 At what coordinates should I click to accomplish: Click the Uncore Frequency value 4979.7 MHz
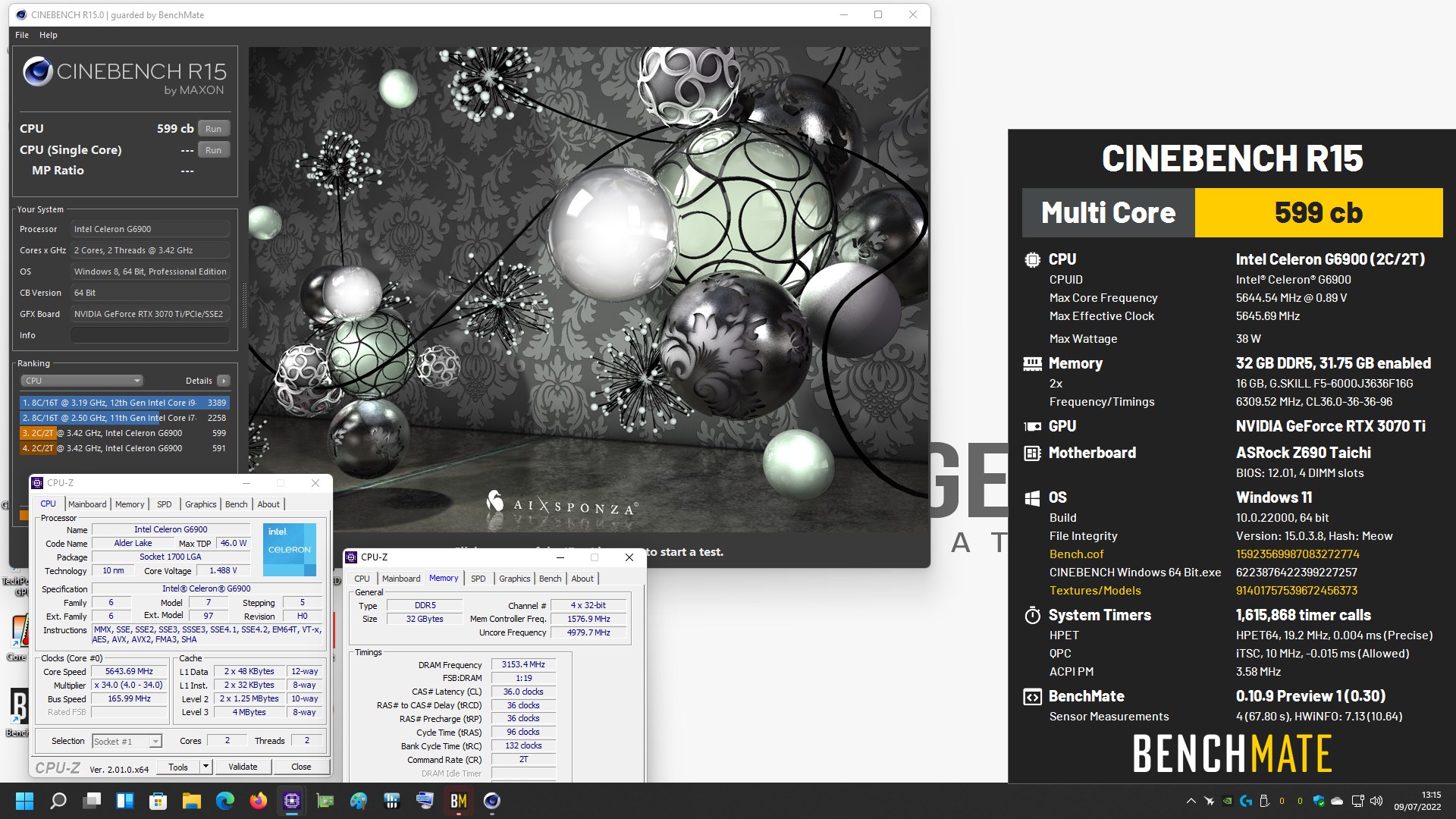coord(588,632)
